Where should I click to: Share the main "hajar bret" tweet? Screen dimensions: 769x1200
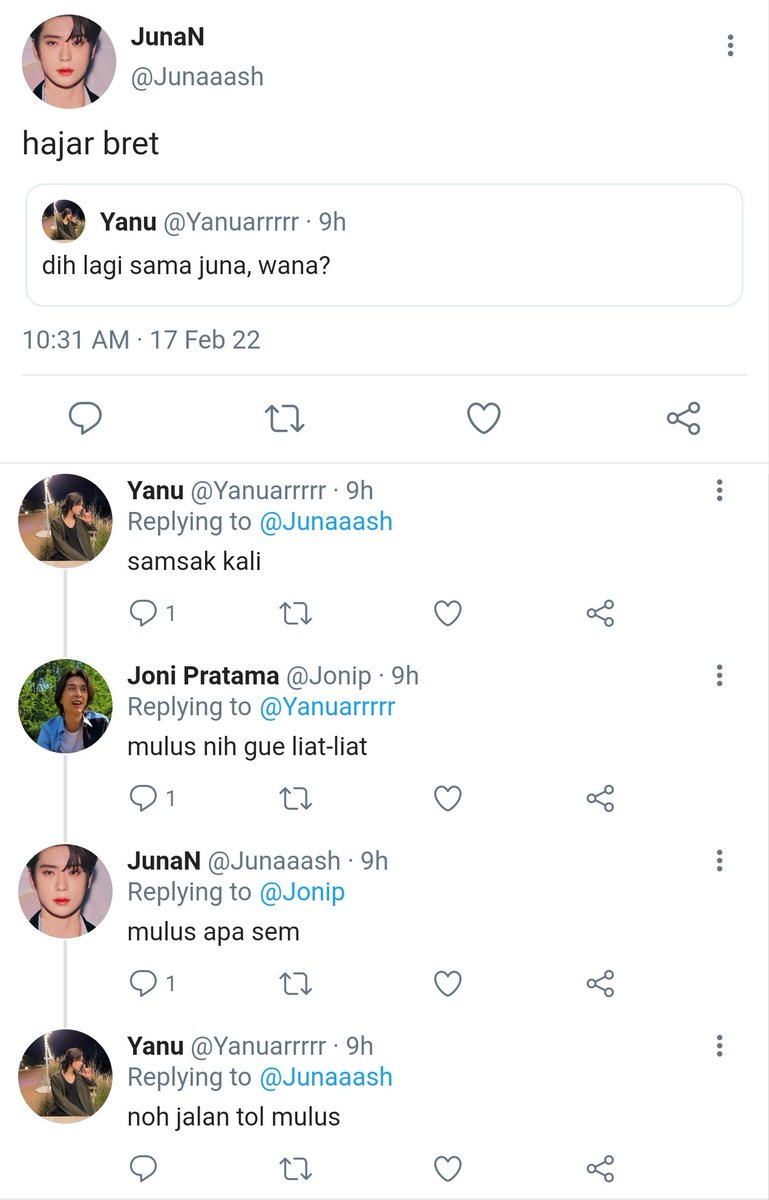pyautogui.click(x=684, y=418)
